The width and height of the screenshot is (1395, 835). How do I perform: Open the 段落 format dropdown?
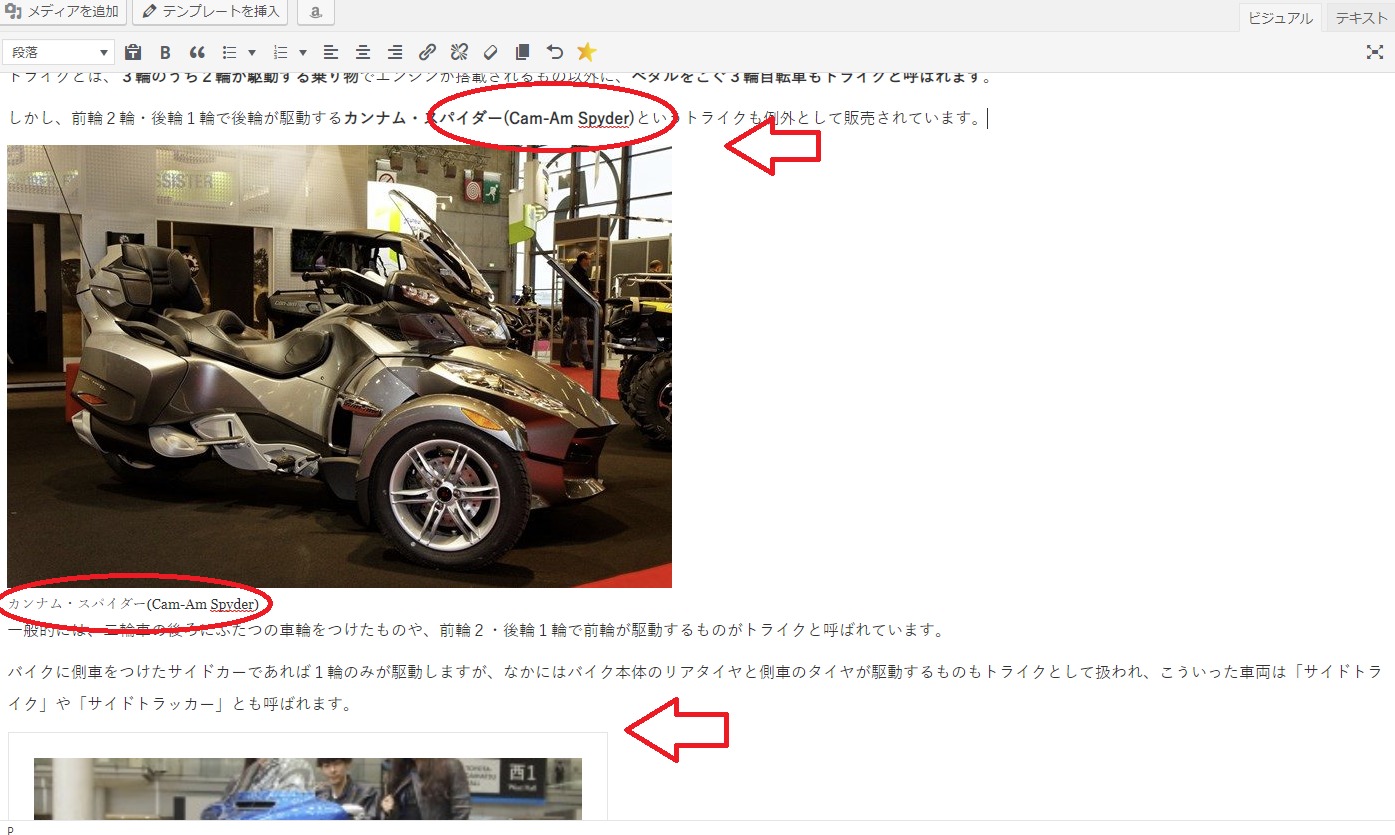click(60, 52)
